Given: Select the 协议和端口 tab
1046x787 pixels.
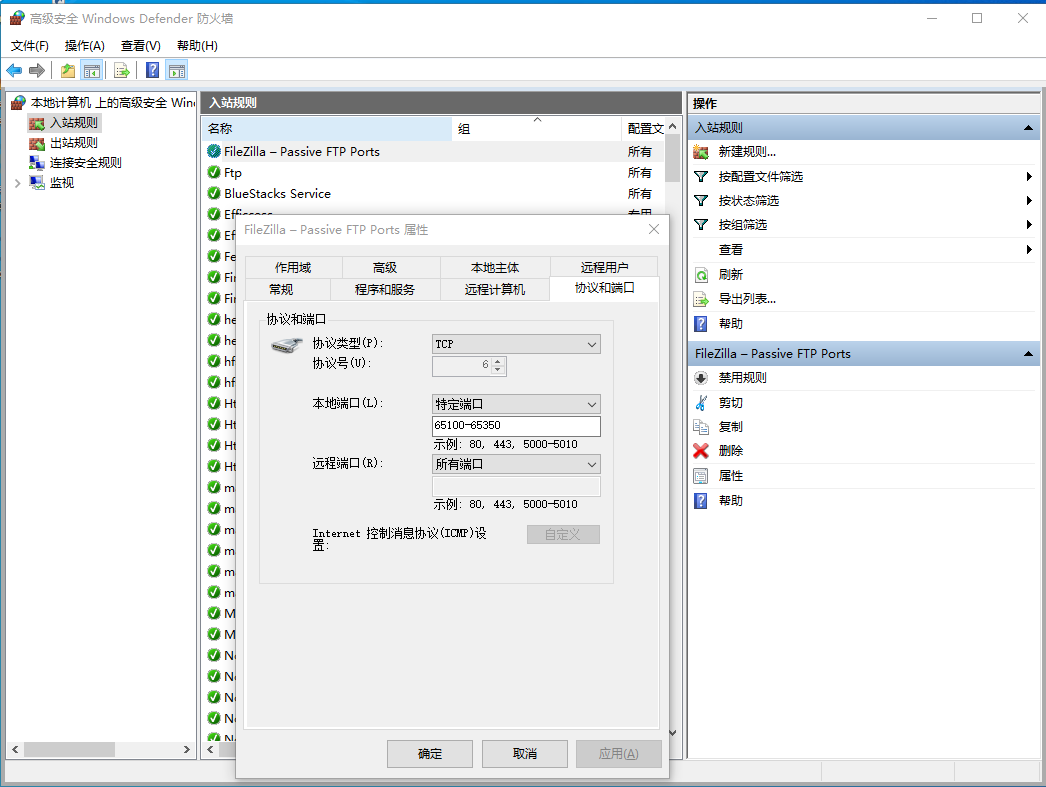Looking at the screenshot, I should pos(604,288).
